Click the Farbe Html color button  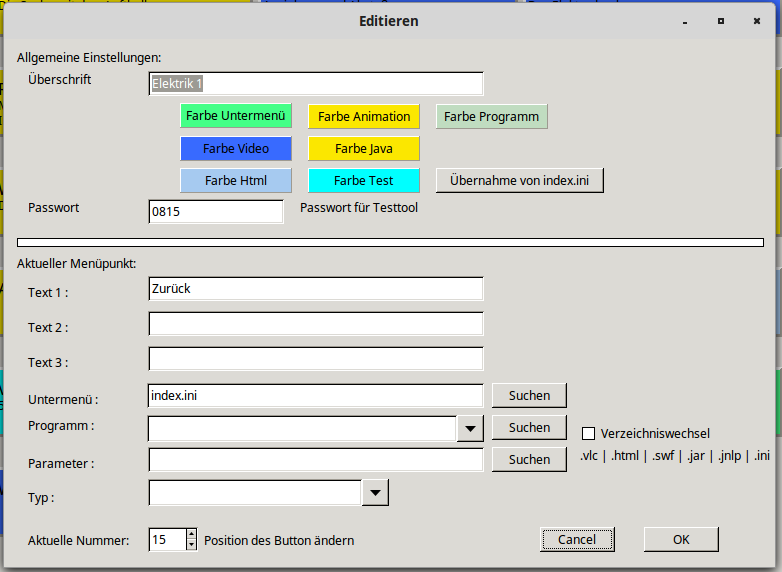click(236, 180)
